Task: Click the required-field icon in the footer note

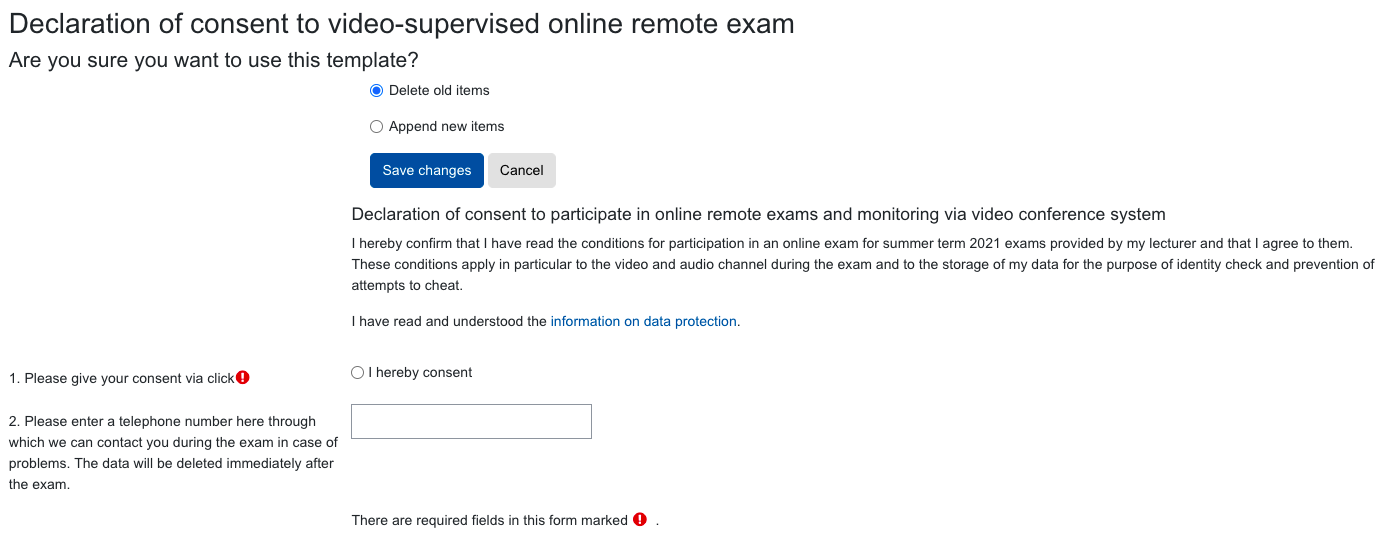Action: tap(640, 520)
